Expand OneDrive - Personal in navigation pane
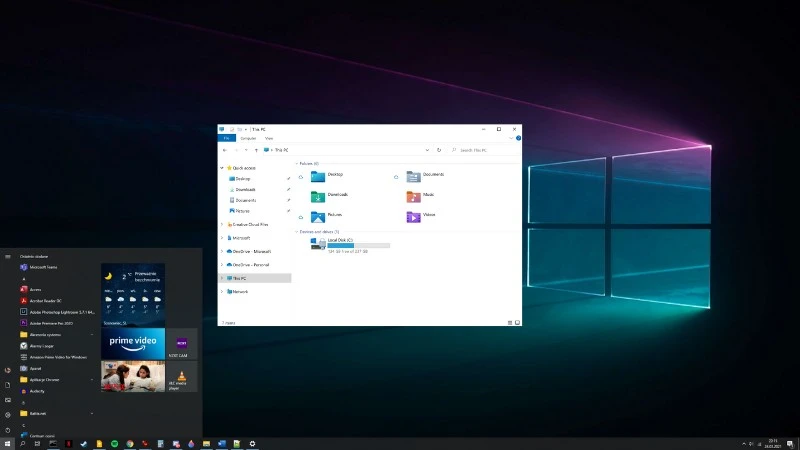The height and width of the screenshot is (450, 800). tap(222, 265)
